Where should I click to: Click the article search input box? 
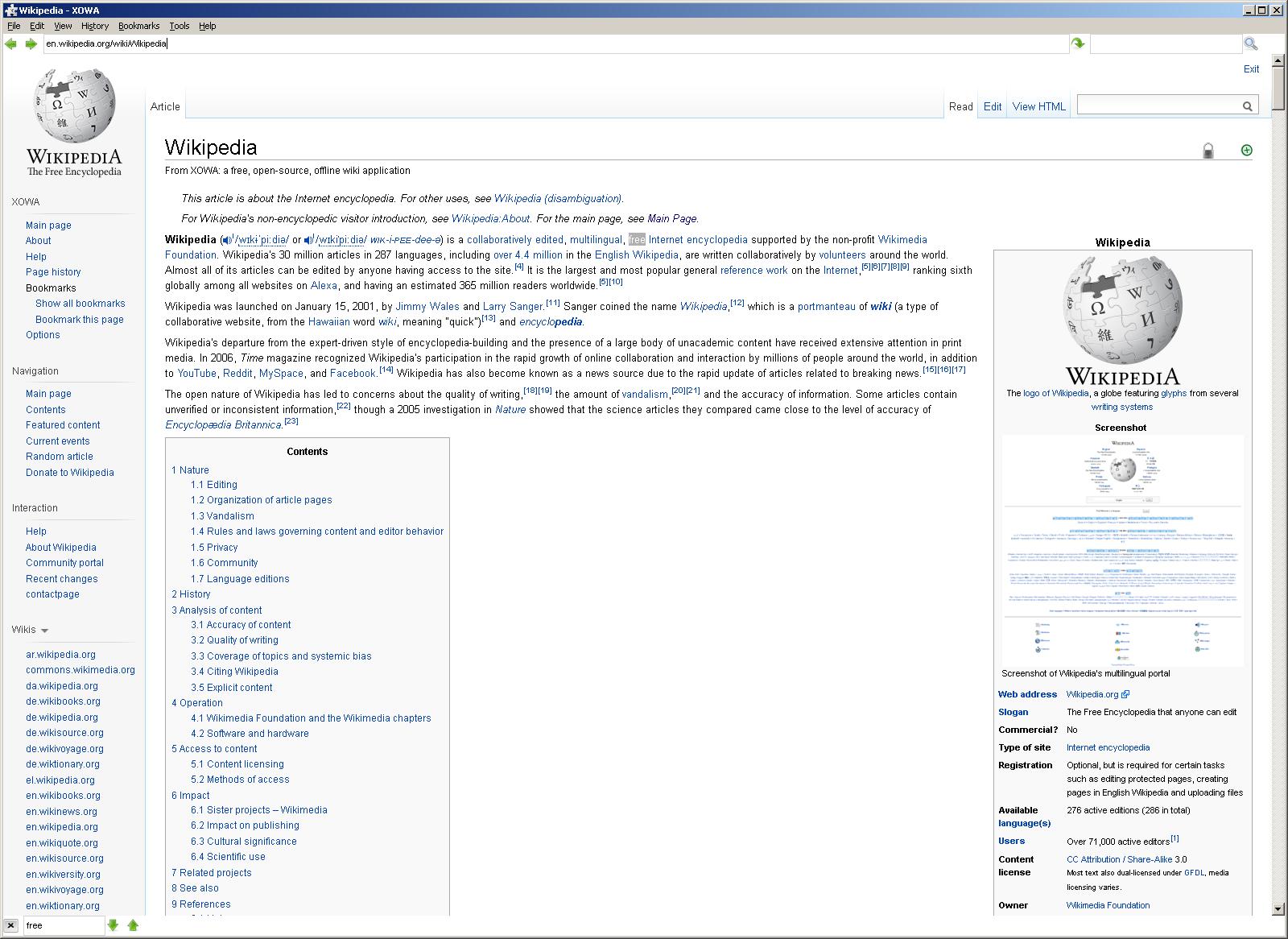[x=1159, y=105]
